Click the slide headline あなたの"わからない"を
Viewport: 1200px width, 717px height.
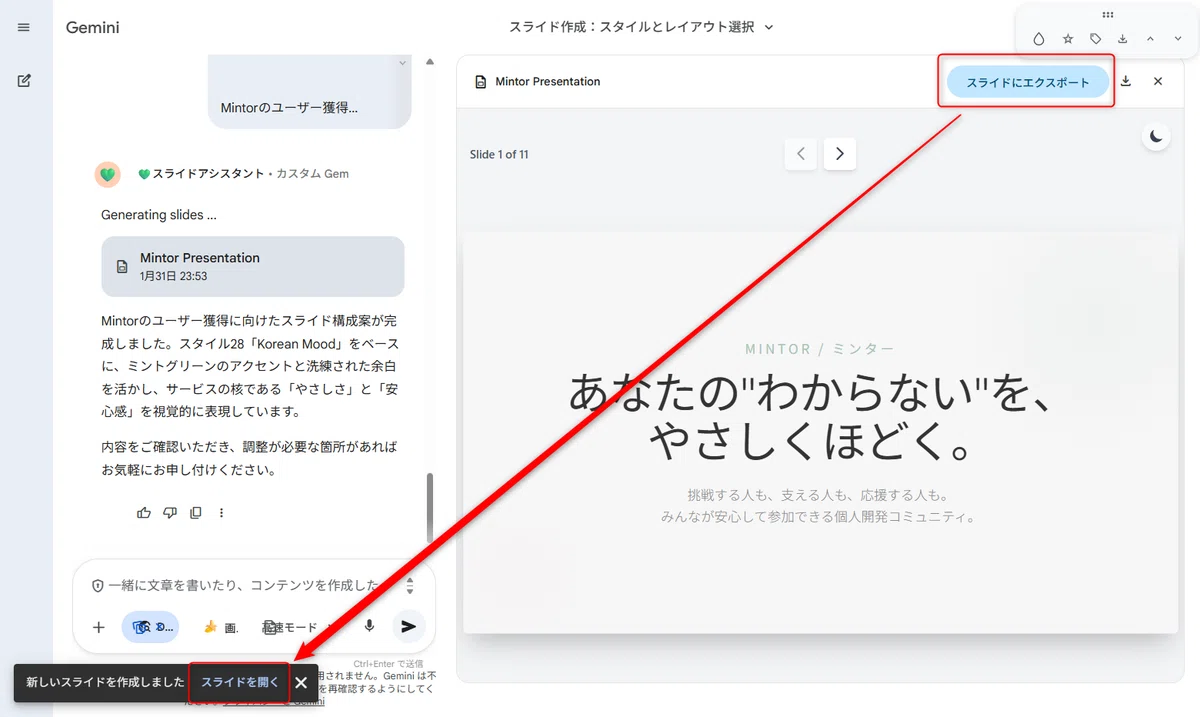pos(810,392)
